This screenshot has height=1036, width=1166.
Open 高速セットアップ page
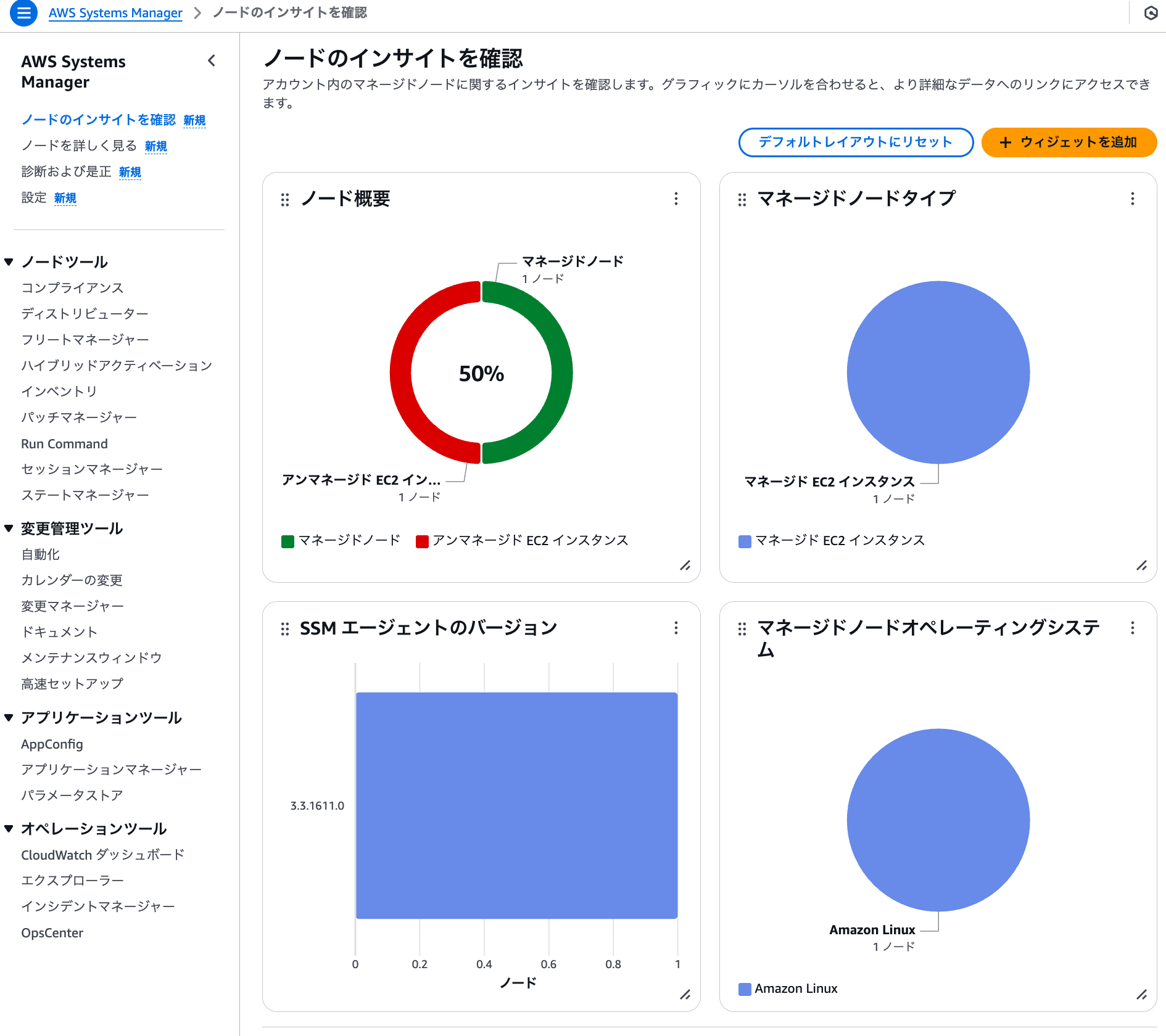click(72, 684)
